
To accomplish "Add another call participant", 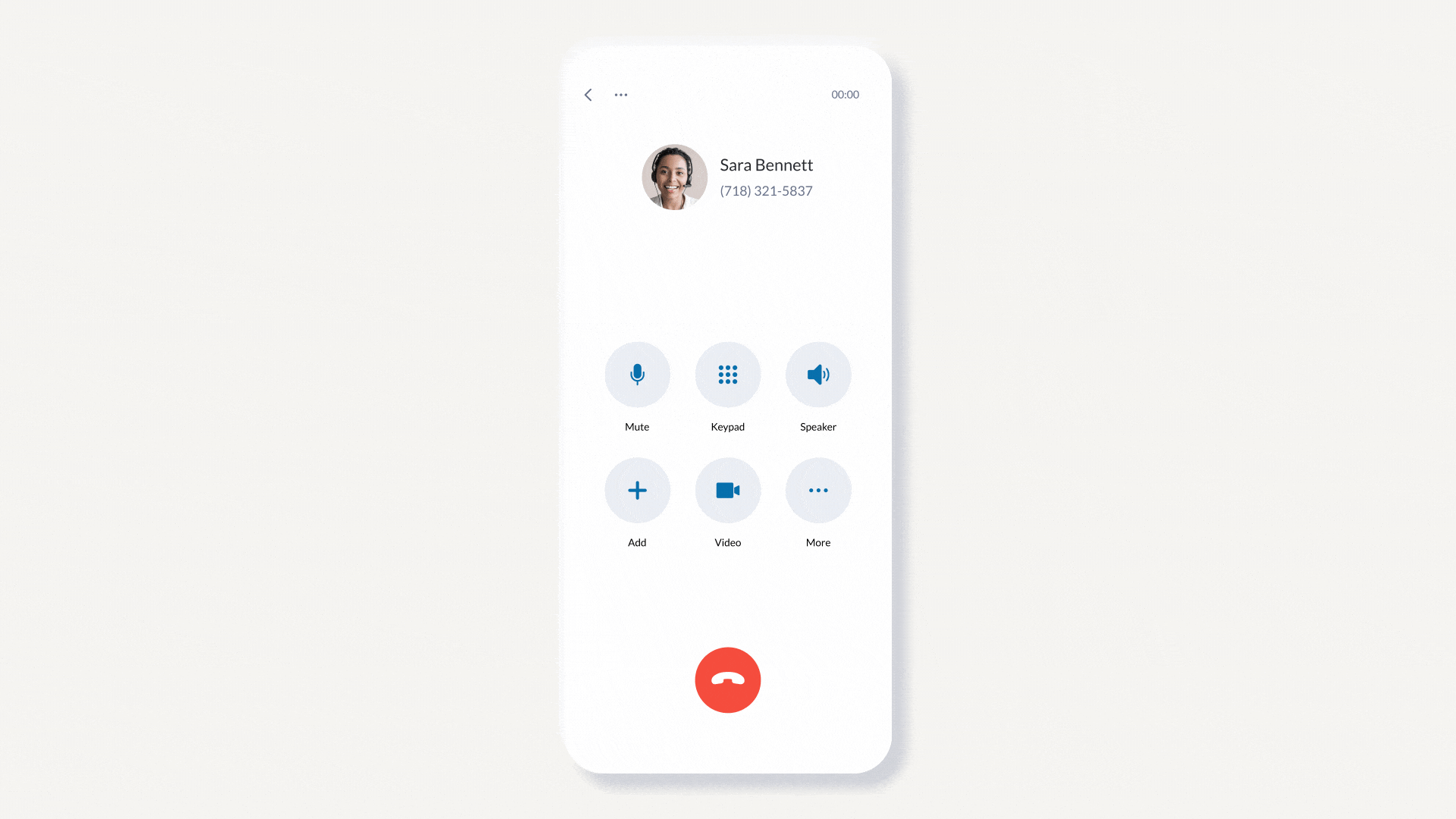I will (637, 490).
